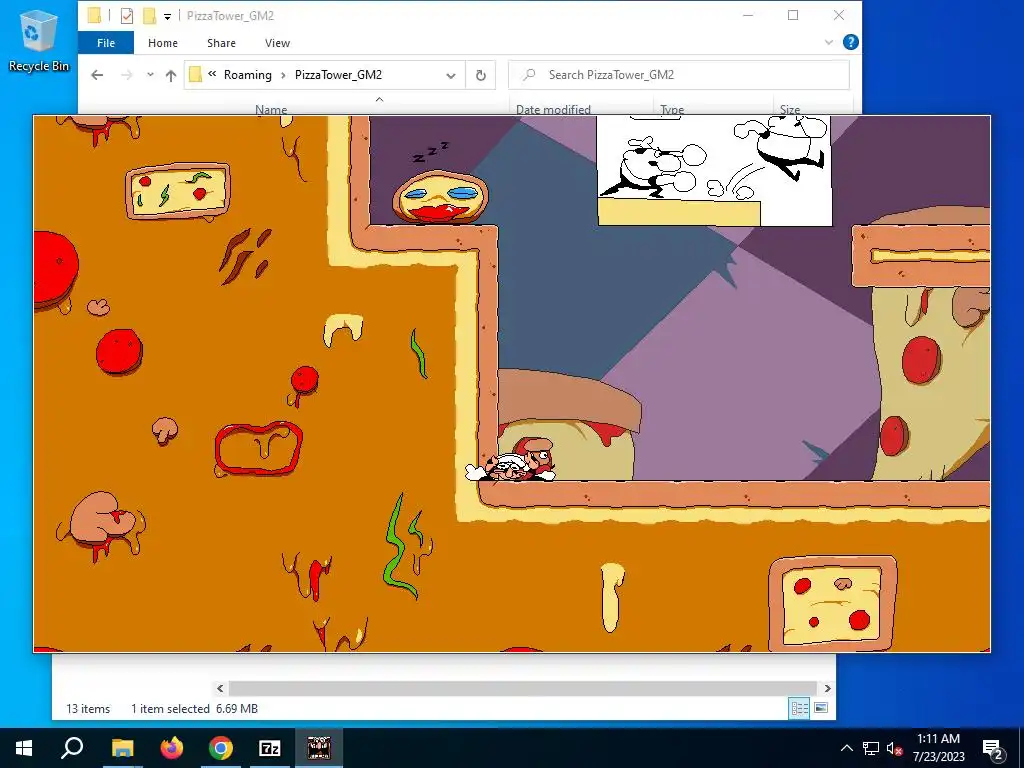
Task: Launch Google Chrome from the taskbar
Action: (221, 748)
